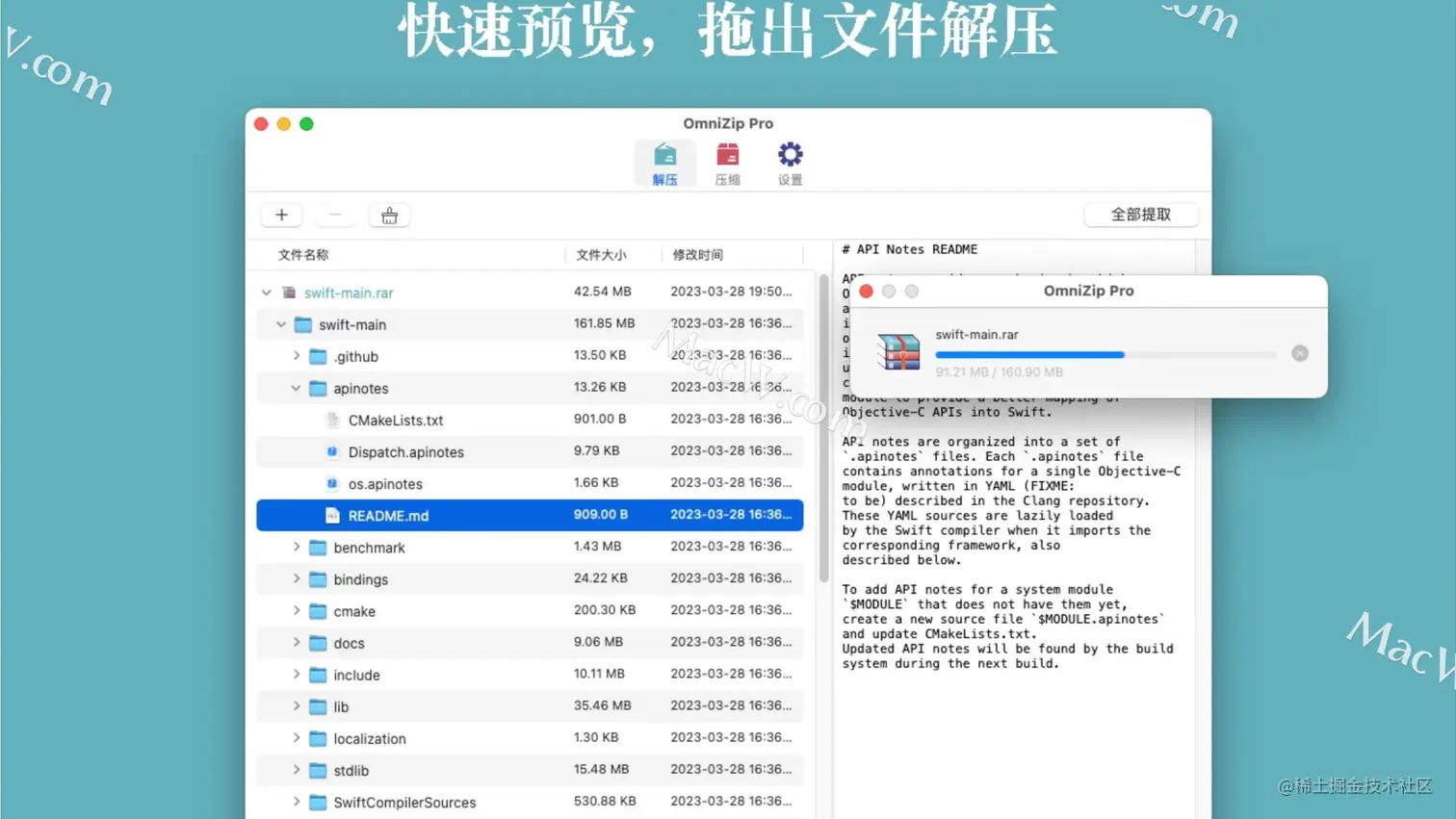This screenshot has height=819, width=1456.
Task: Select the swift-main.rar name in file list
Action: [x=349, y=293]
